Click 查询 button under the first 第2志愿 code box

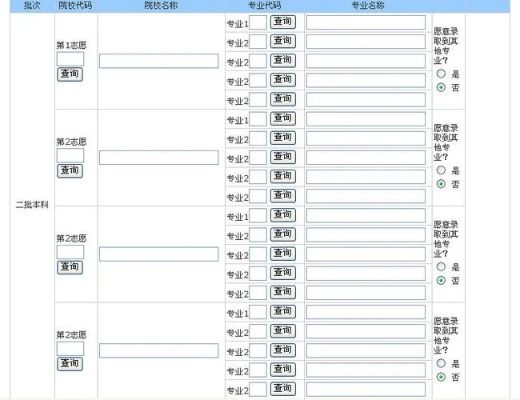[70, 171]
